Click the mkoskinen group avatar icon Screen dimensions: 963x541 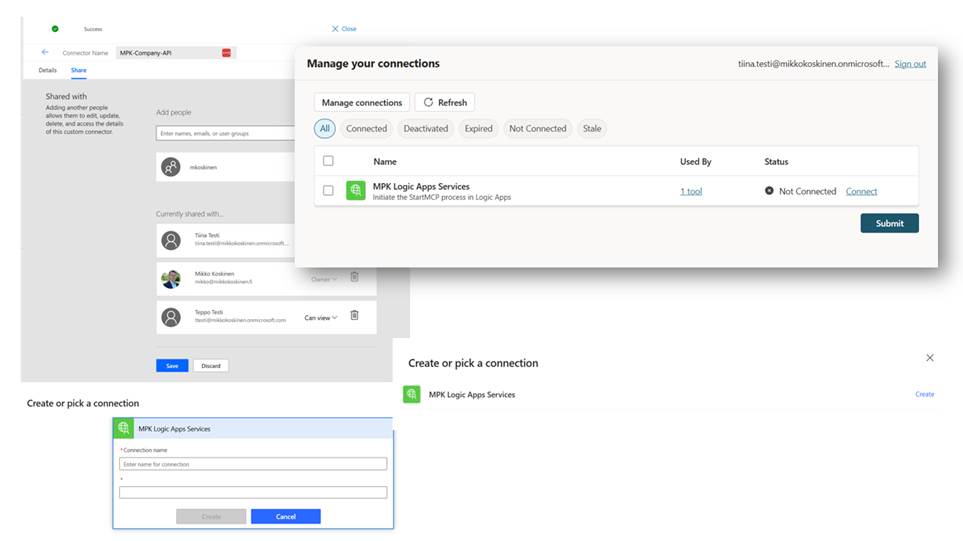point(171,167)
